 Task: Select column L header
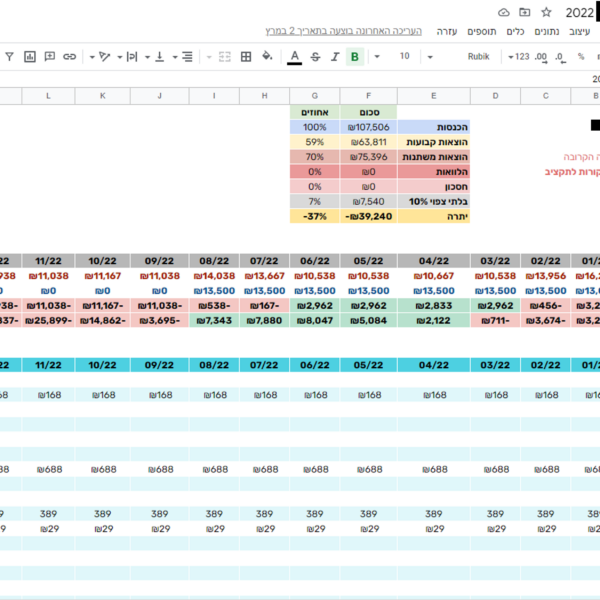48,96
